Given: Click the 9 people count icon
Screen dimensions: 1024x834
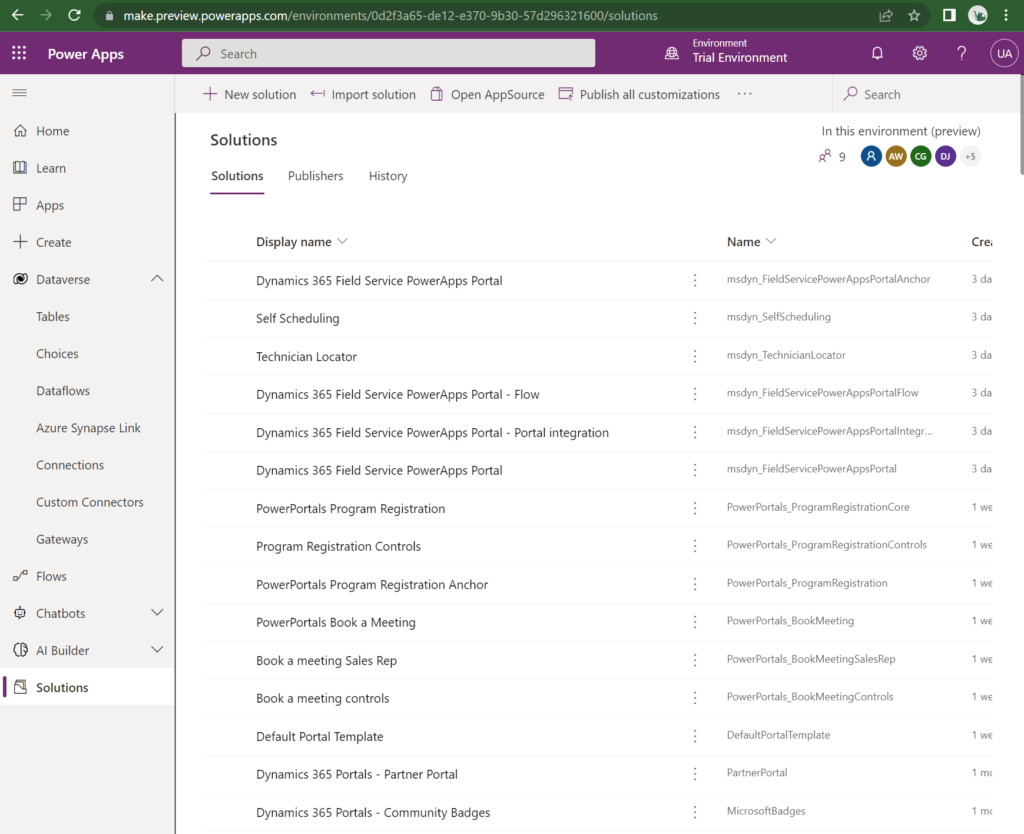Looking at the screenshot, I should [x=825, y=156].
